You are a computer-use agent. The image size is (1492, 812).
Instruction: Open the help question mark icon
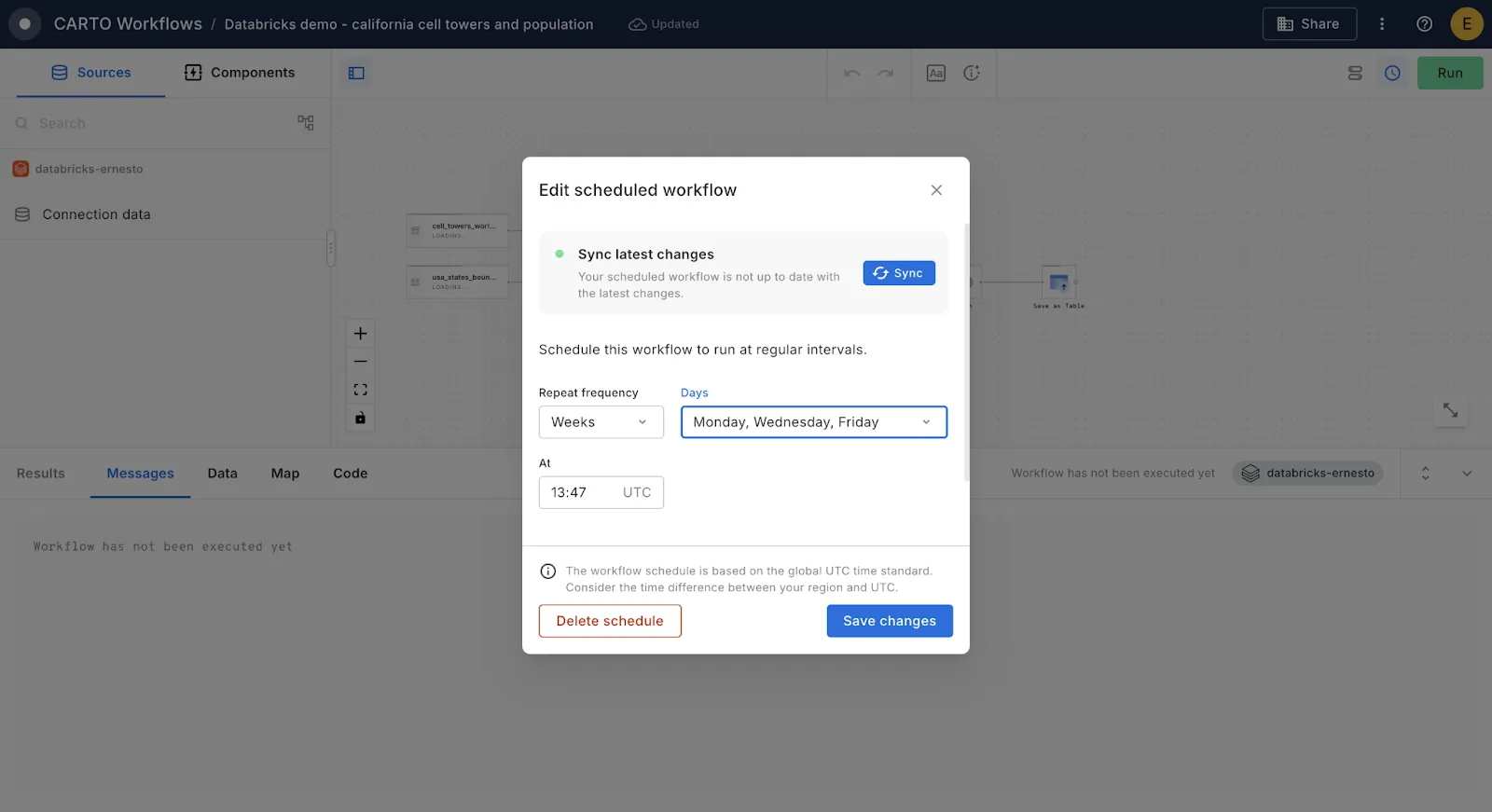[1424, 24]
